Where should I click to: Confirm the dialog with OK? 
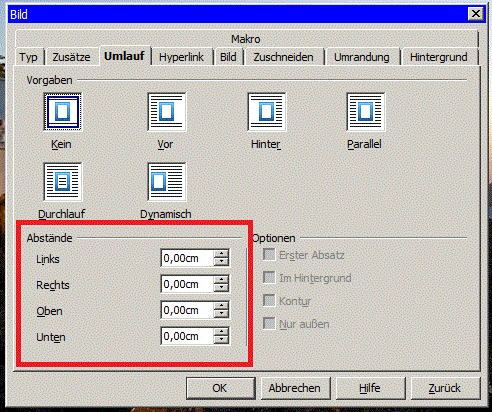221,388
